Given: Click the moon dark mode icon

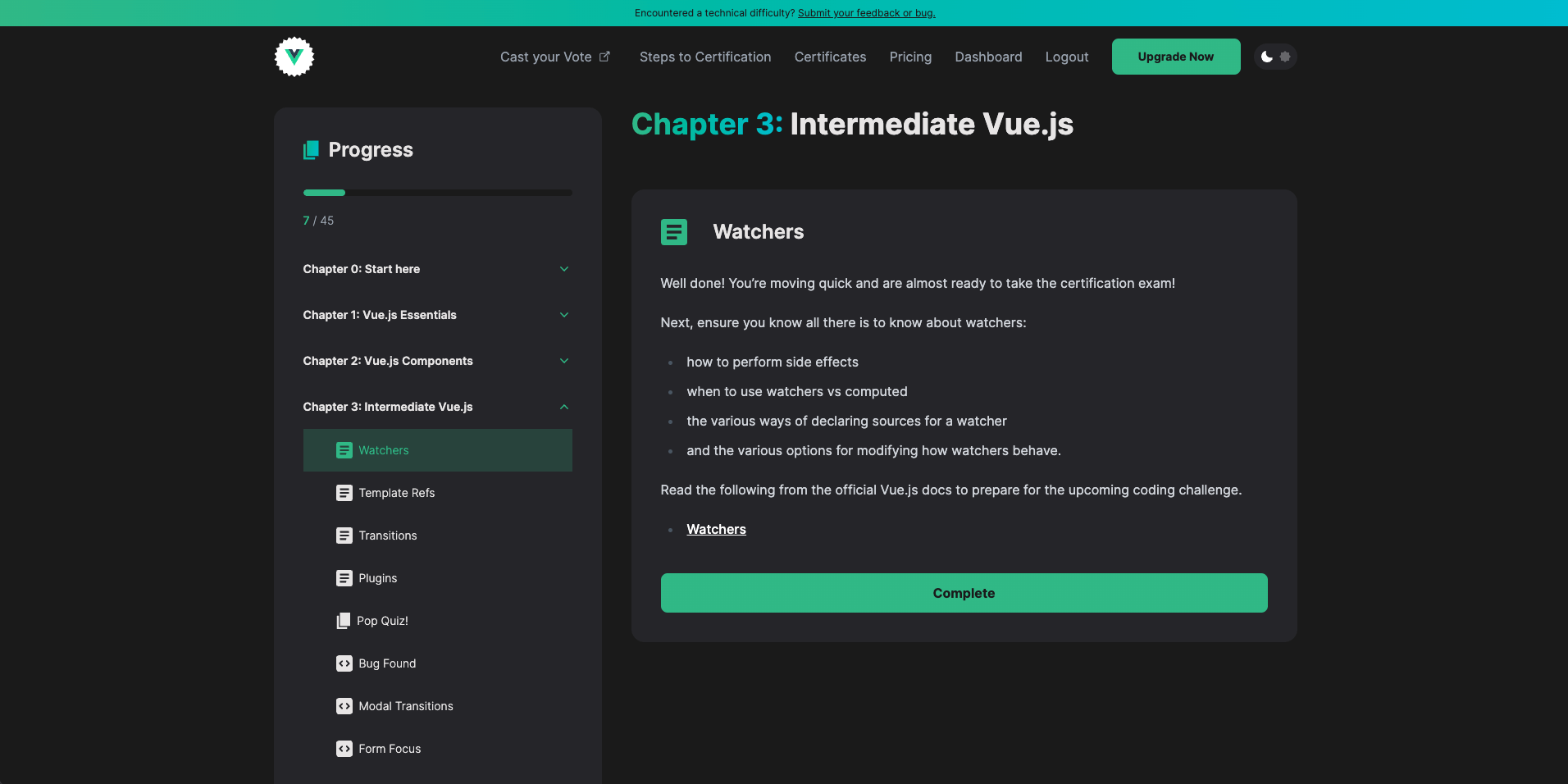Looking at the screenshot, I should (x=1267, y=57).
